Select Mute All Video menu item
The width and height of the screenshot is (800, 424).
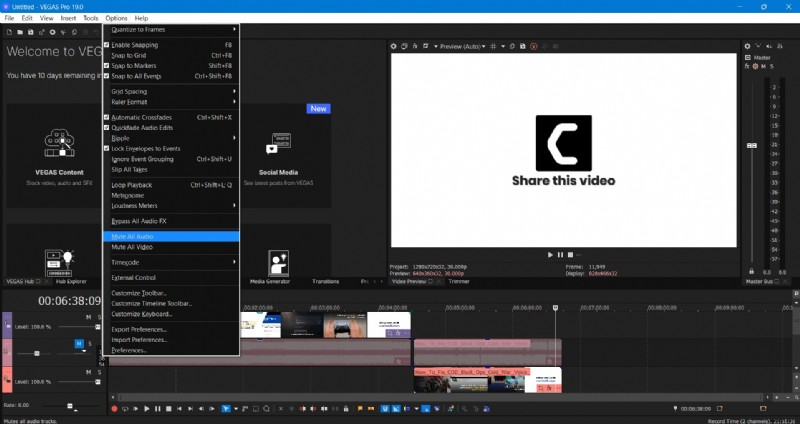171,247
